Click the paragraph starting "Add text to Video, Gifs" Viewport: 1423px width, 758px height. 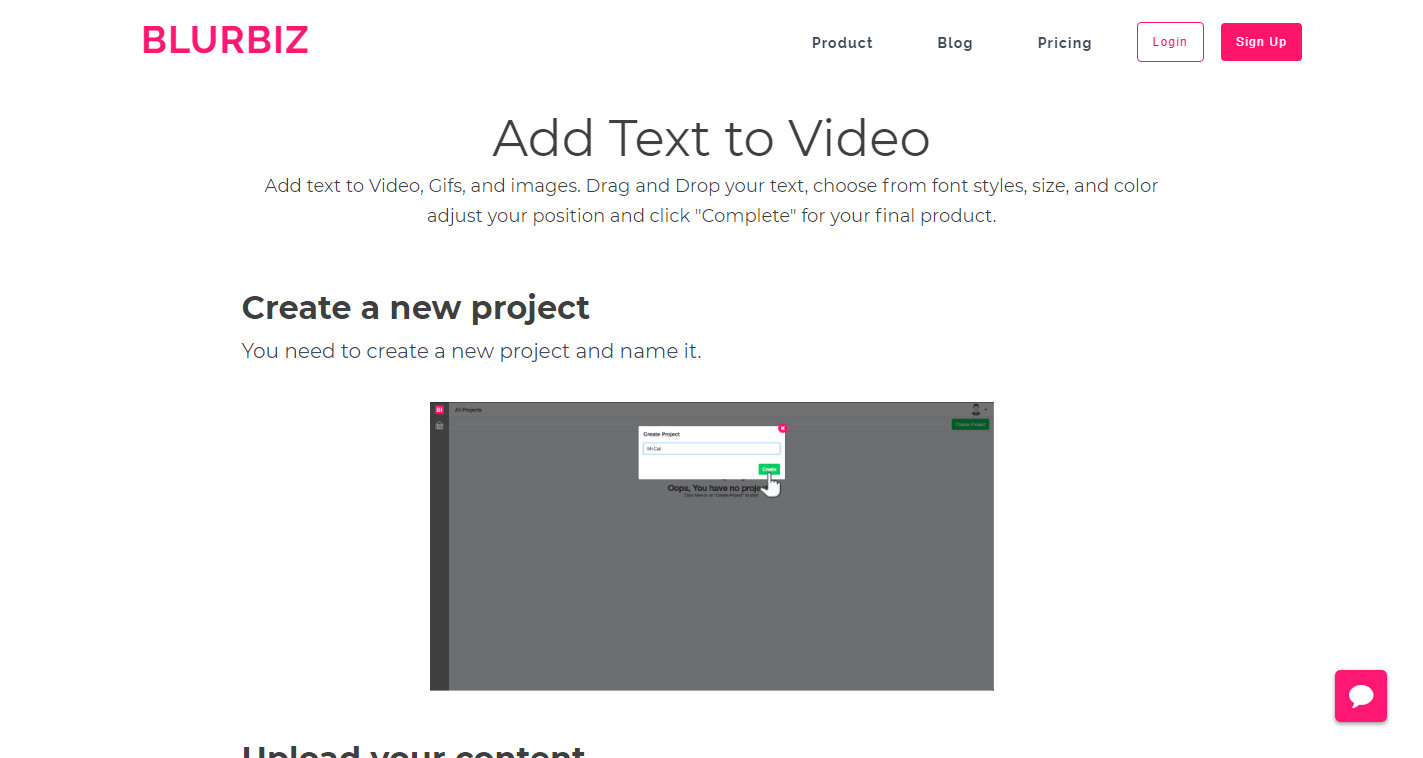[711, 200]
